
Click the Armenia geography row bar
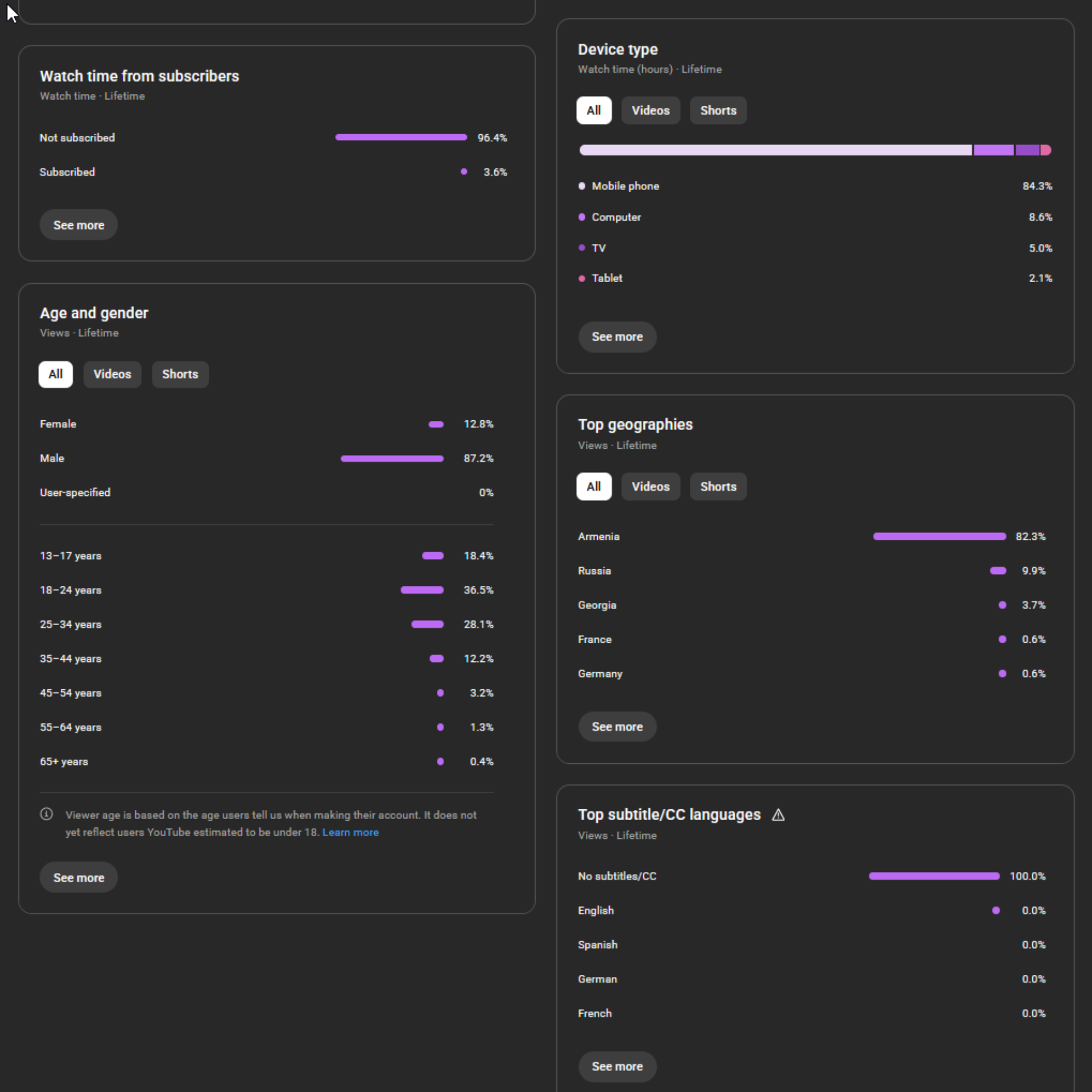pyautogui.click(x=939, y=536)
